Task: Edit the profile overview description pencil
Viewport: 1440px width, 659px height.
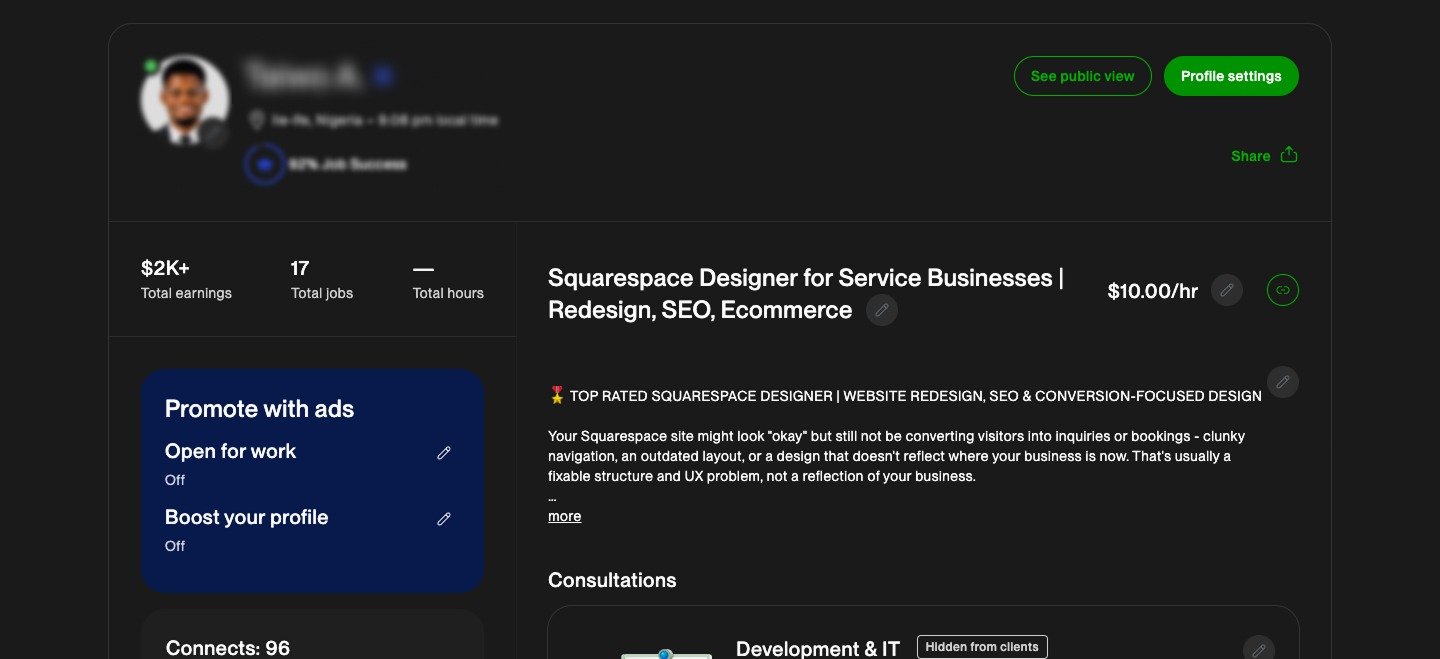Action: pos(1283,382)
